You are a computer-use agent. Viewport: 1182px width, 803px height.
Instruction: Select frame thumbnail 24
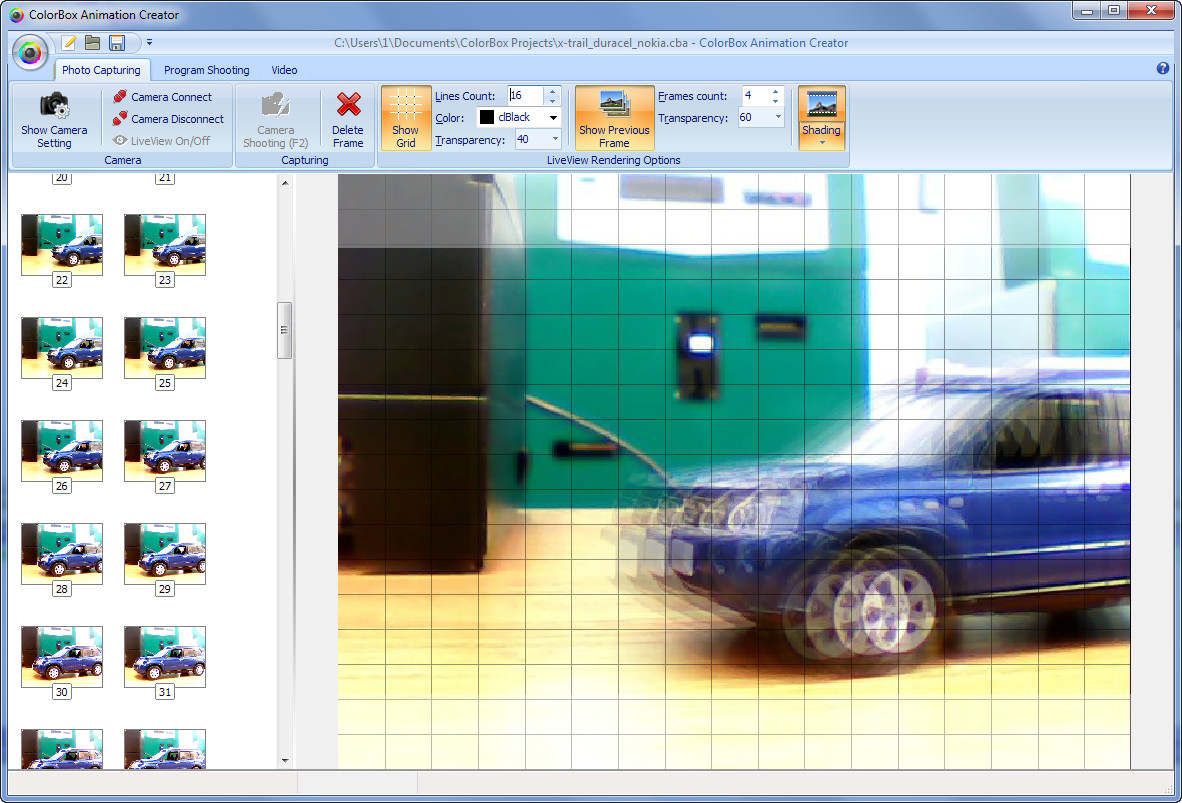(x=62, y=348)
